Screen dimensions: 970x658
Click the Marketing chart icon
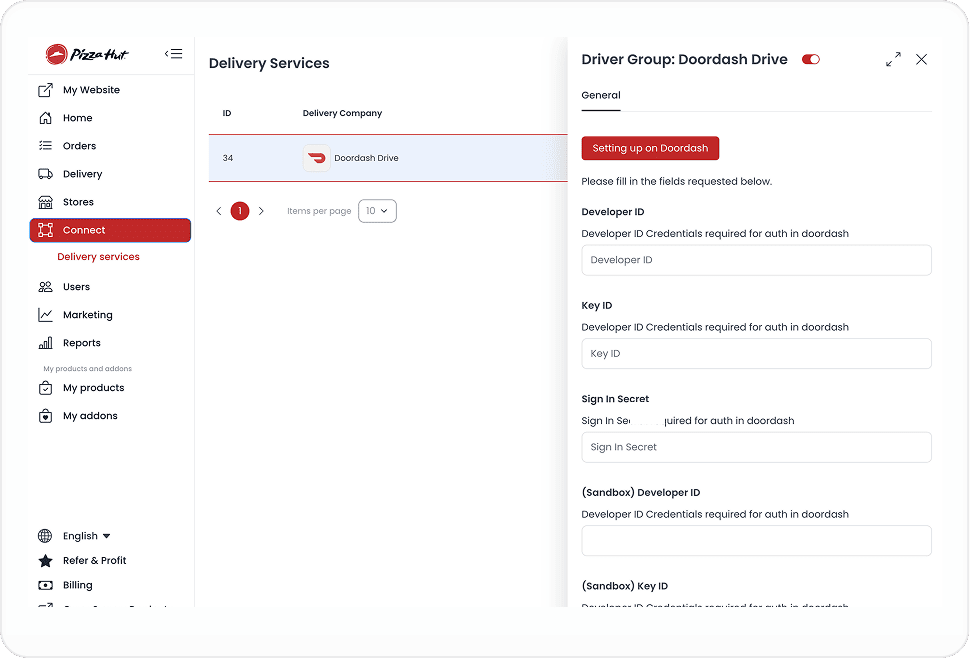point(45,315)
